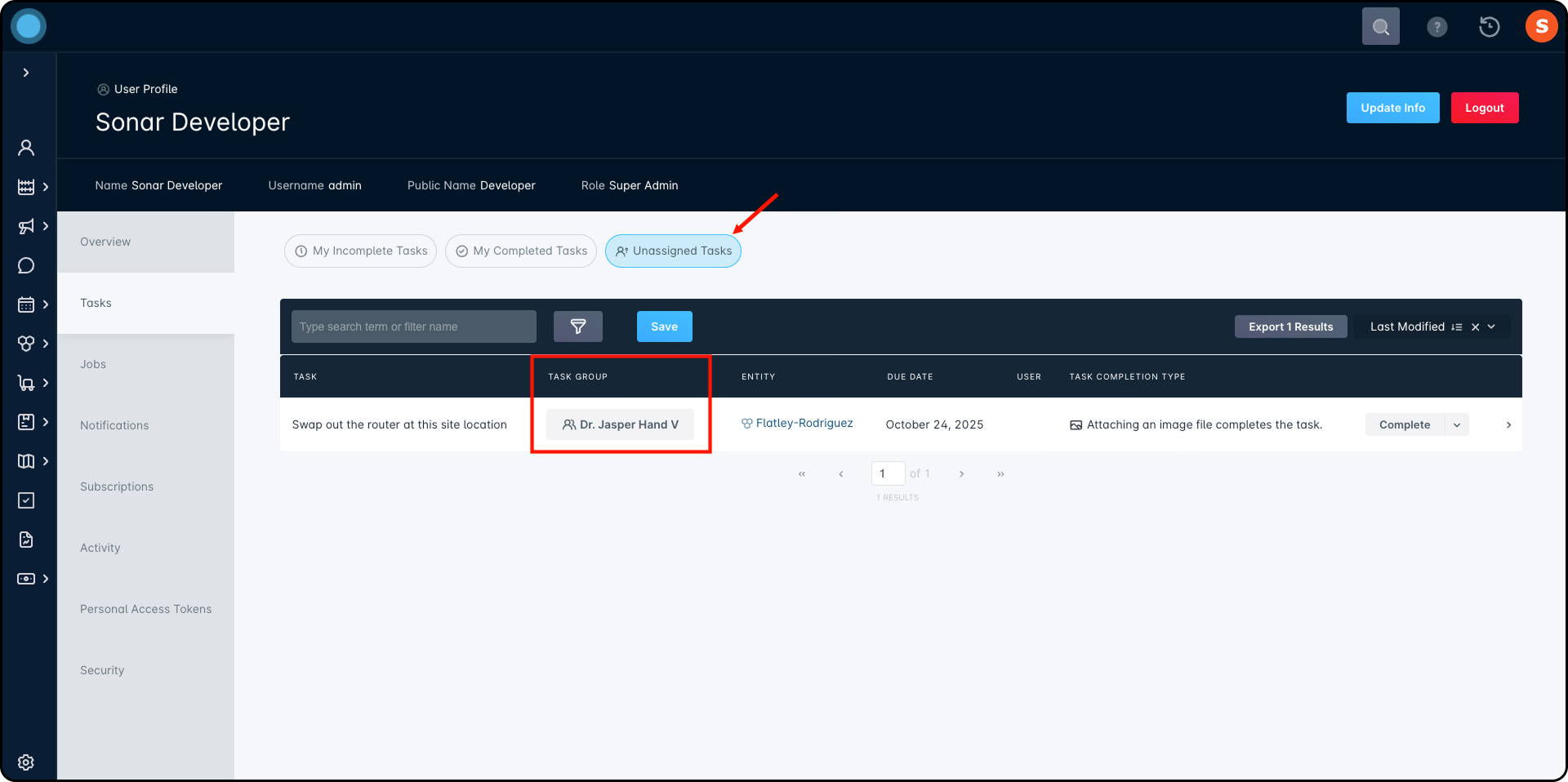1568x782 pixels.
Task: Save the current filter with Save
Action: pos(665,327)
